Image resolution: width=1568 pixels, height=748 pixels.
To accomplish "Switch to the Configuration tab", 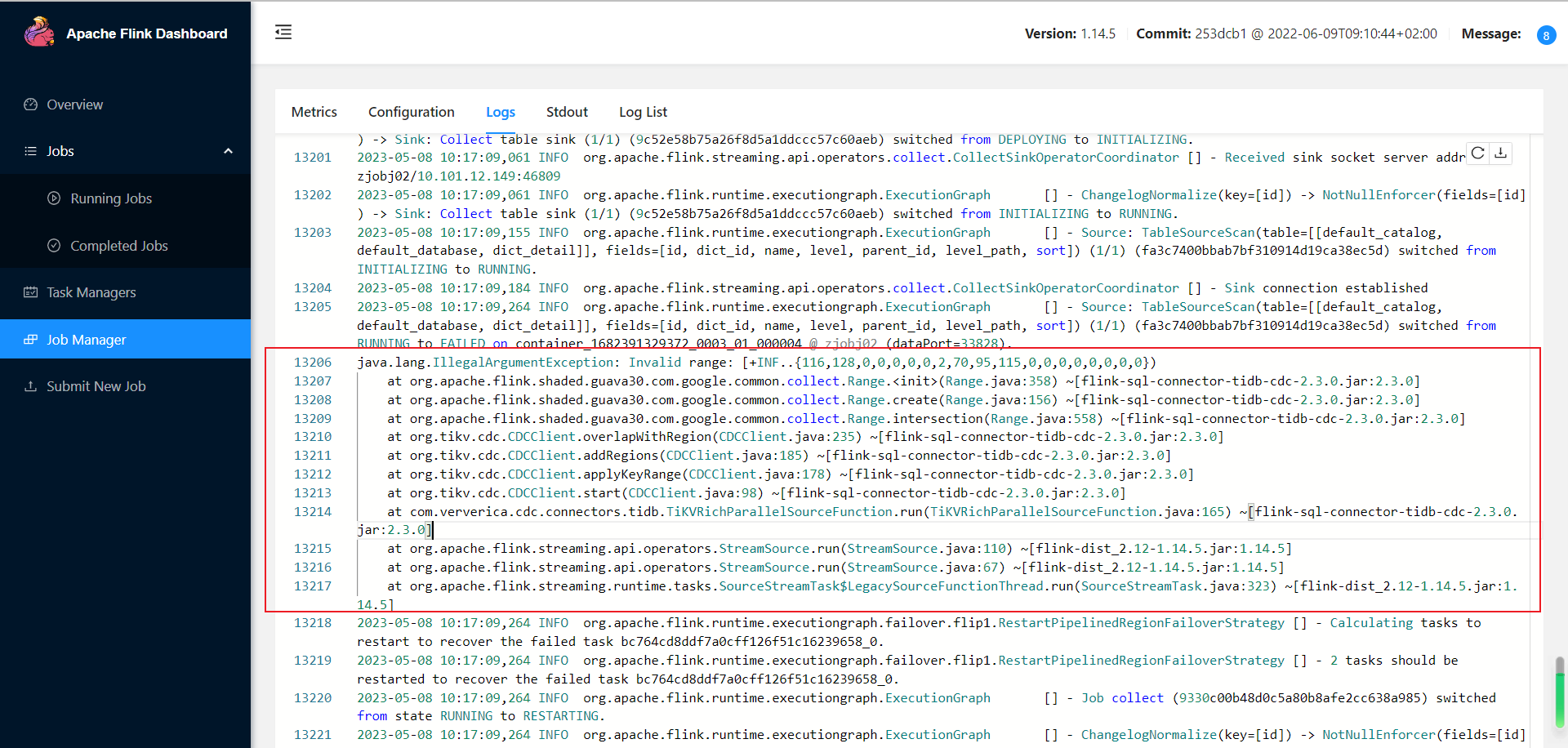I will coord(412,112).
